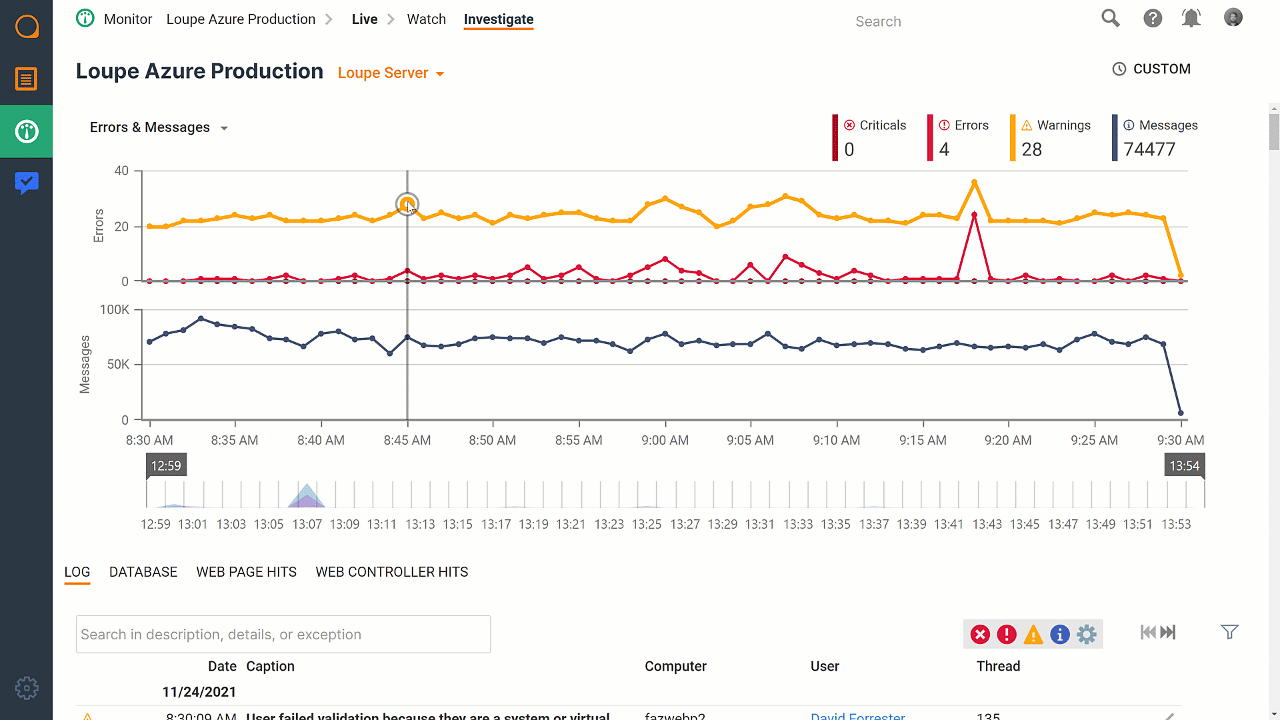Open the Loupe home logo icon

click(27, 26)
